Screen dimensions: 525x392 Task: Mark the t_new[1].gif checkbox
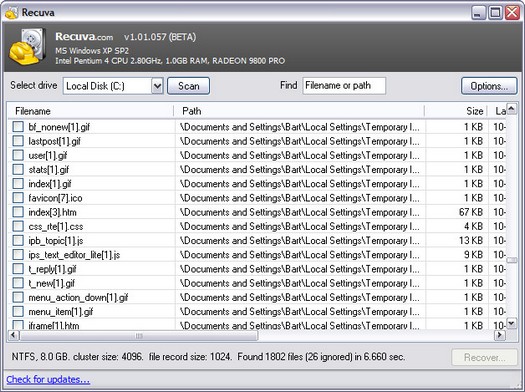(18, 283)
